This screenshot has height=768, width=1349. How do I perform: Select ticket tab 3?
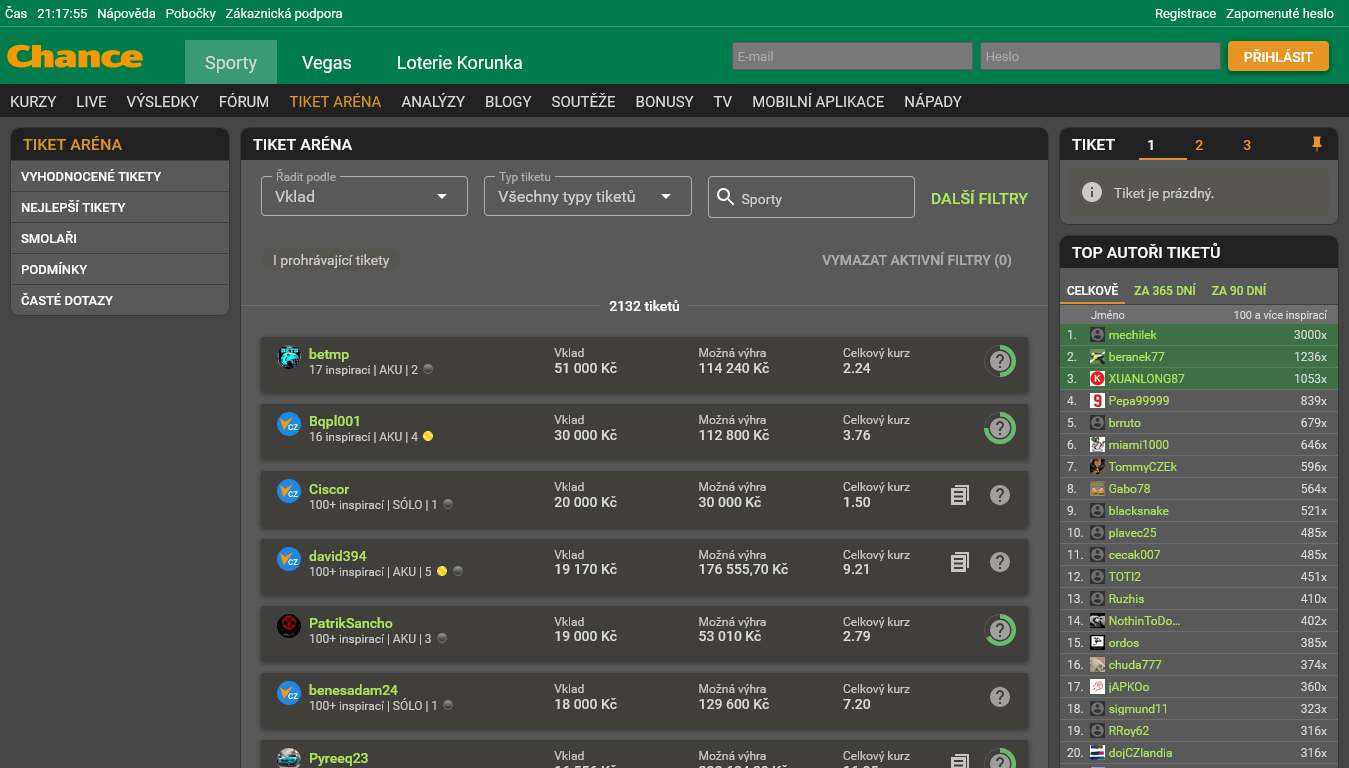tap(1247, 145)
